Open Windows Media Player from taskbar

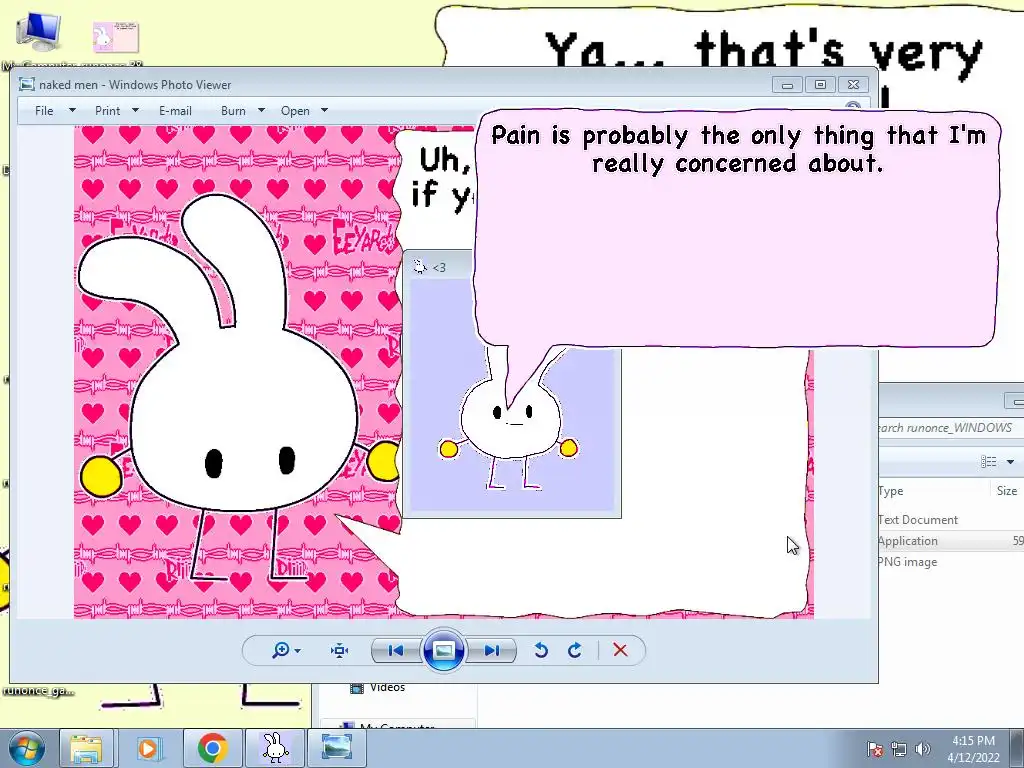[149, 748]
